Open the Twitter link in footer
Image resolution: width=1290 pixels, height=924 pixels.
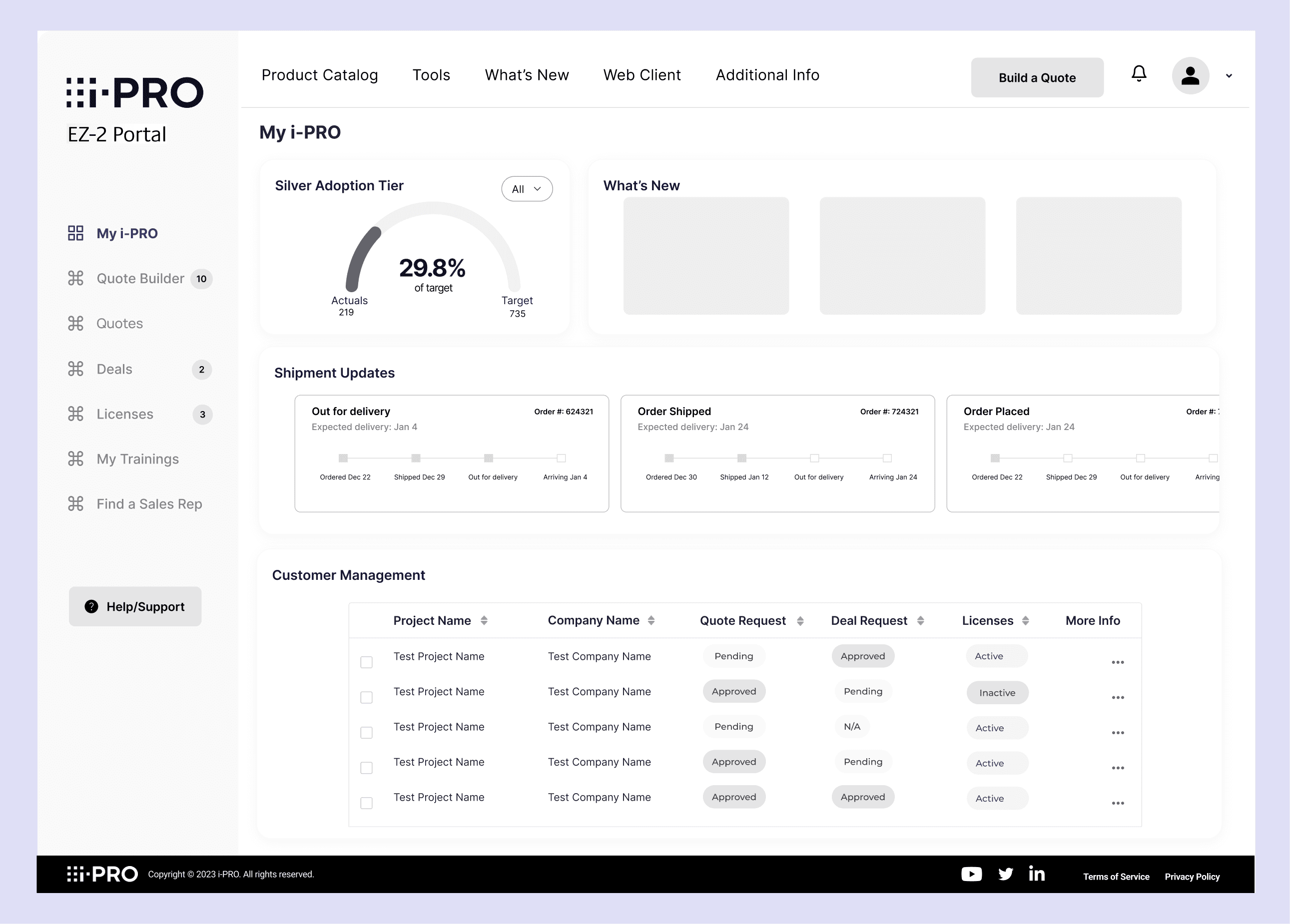pos(1006,874)
